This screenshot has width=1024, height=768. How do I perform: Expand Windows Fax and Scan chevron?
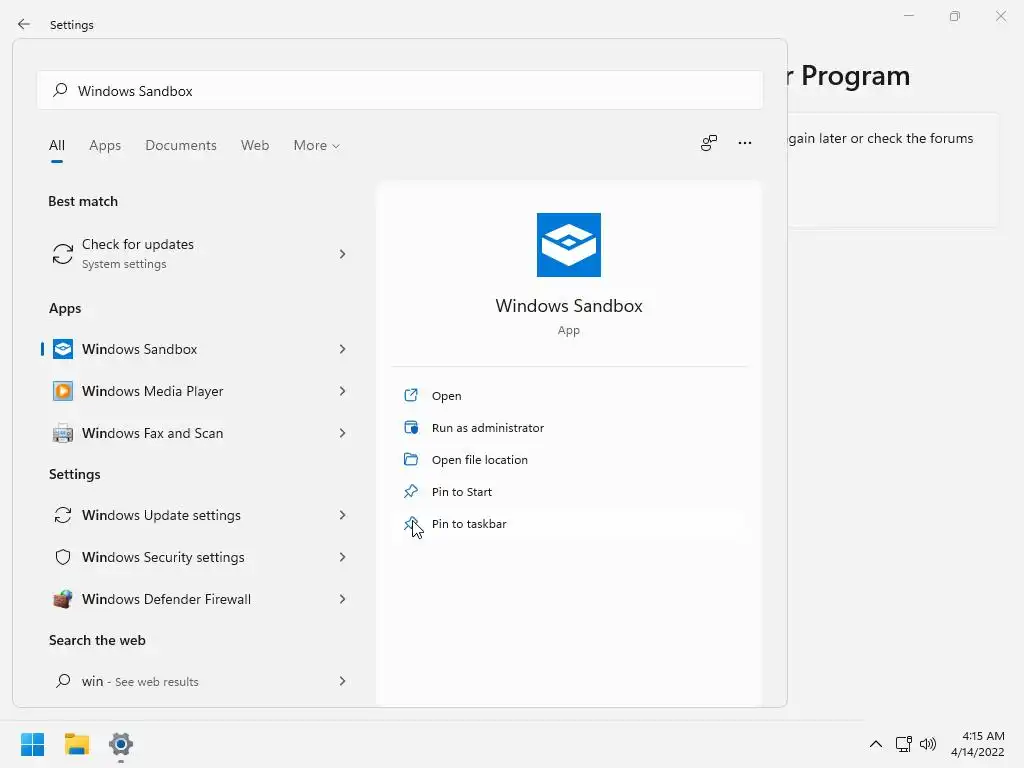tap(342, 433)
